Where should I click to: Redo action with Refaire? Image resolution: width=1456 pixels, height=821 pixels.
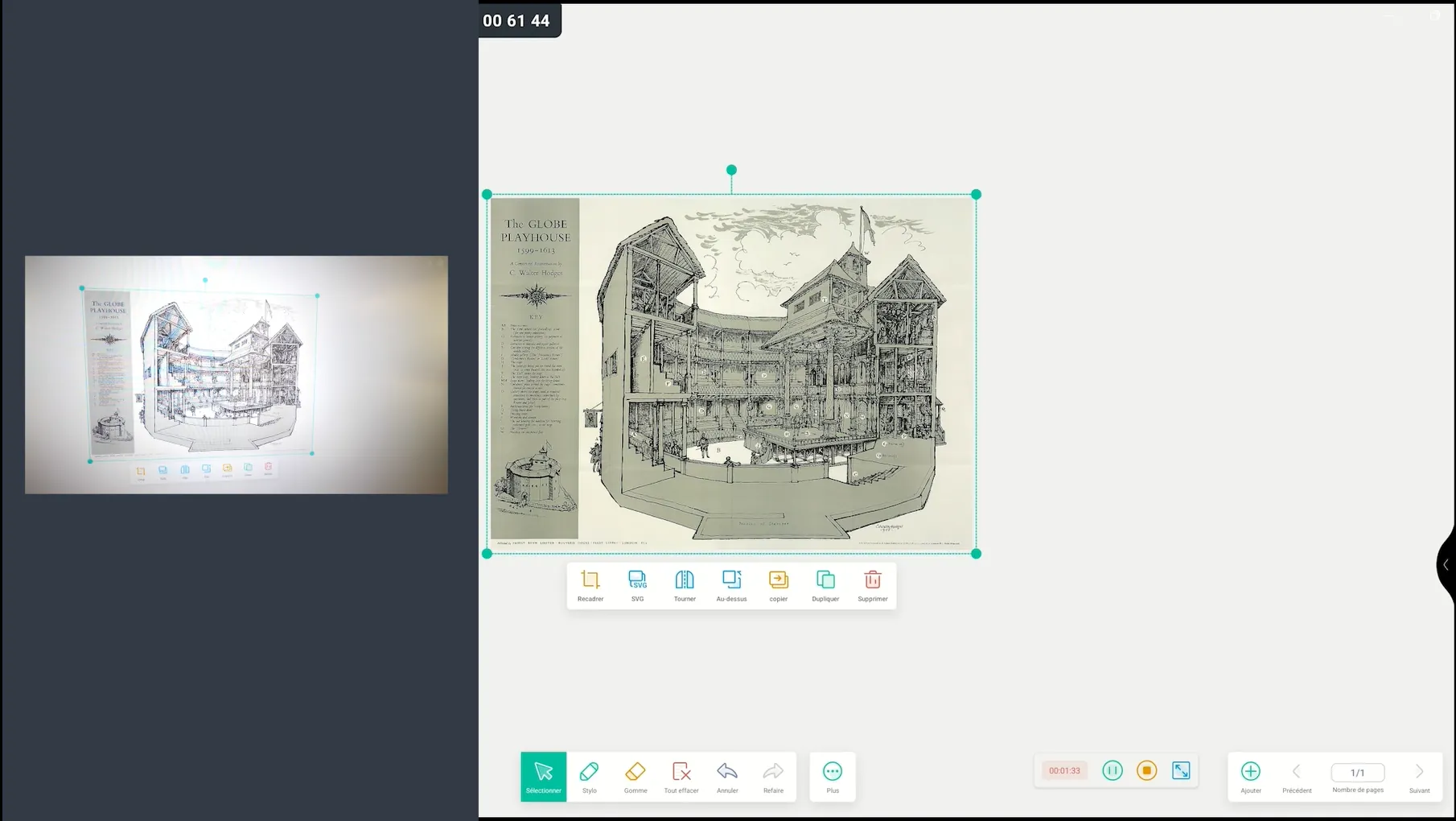773,776
